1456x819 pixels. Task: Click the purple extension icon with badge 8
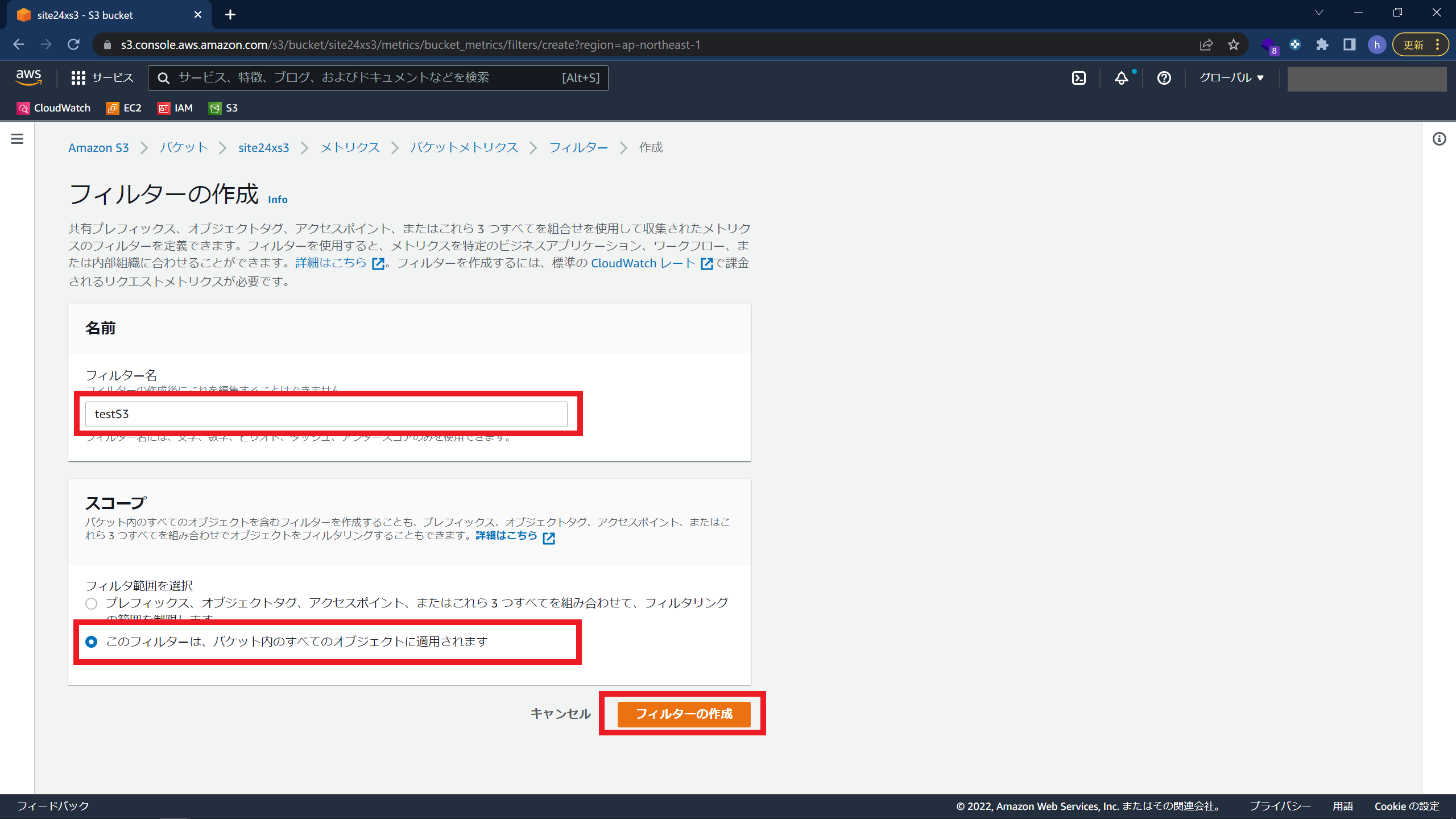(x=1269, y=45)
